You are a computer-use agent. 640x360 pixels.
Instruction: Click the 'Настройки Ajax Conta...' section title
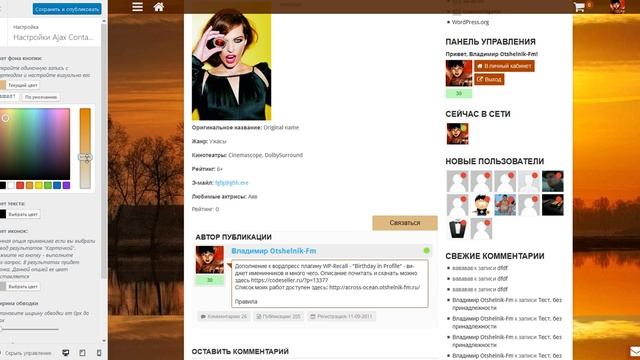coord(53,37)
